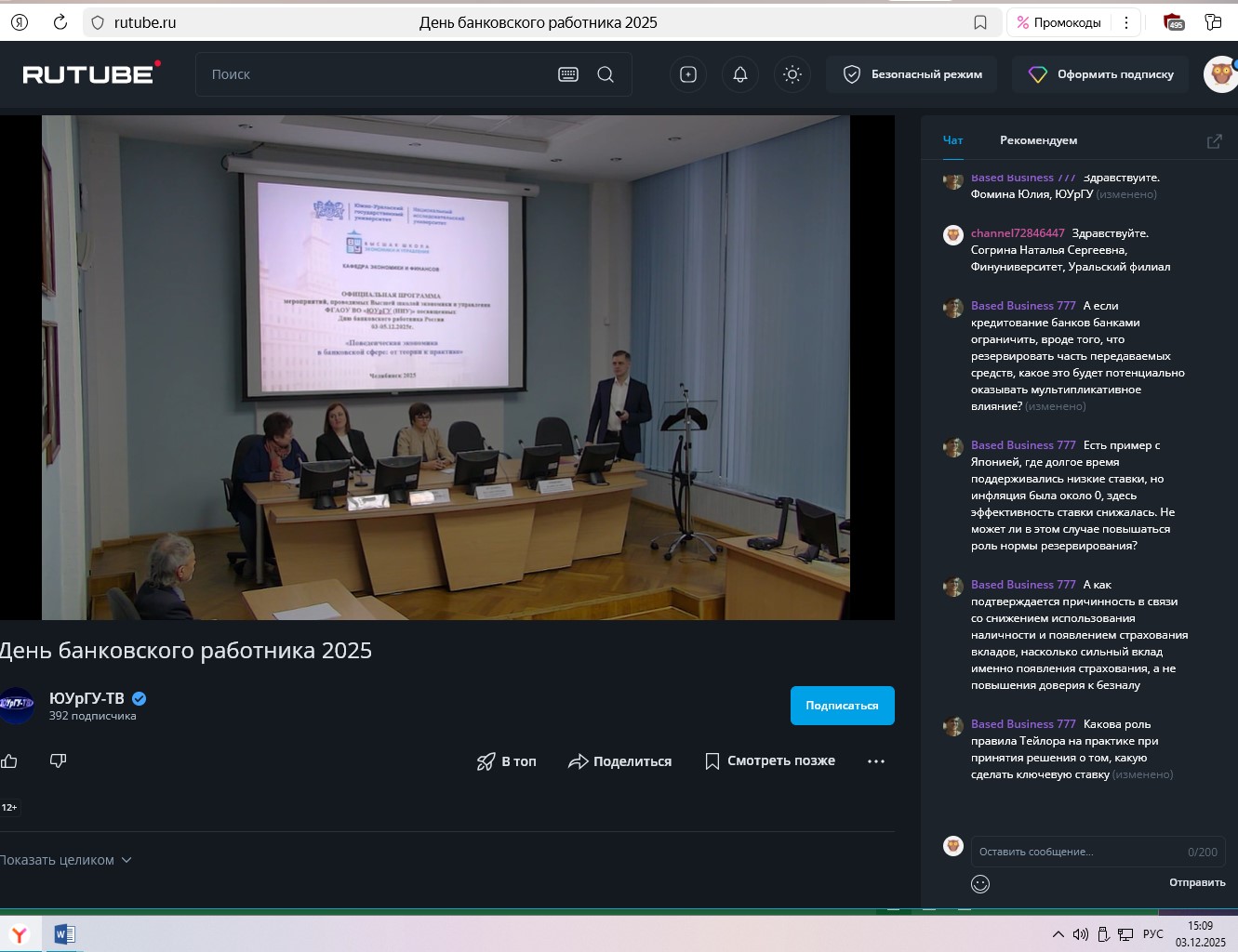Screen dimensions: 1238x952
Task: Open chat in separate window via arrow icon
Action: (1215, 140)
